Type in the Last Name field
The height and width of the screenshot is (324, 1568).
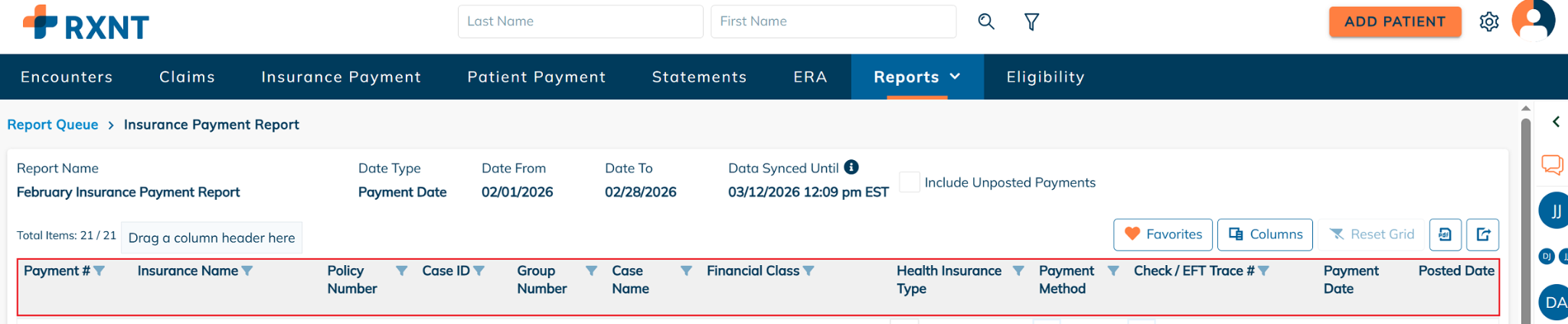[x=580, y=21]
